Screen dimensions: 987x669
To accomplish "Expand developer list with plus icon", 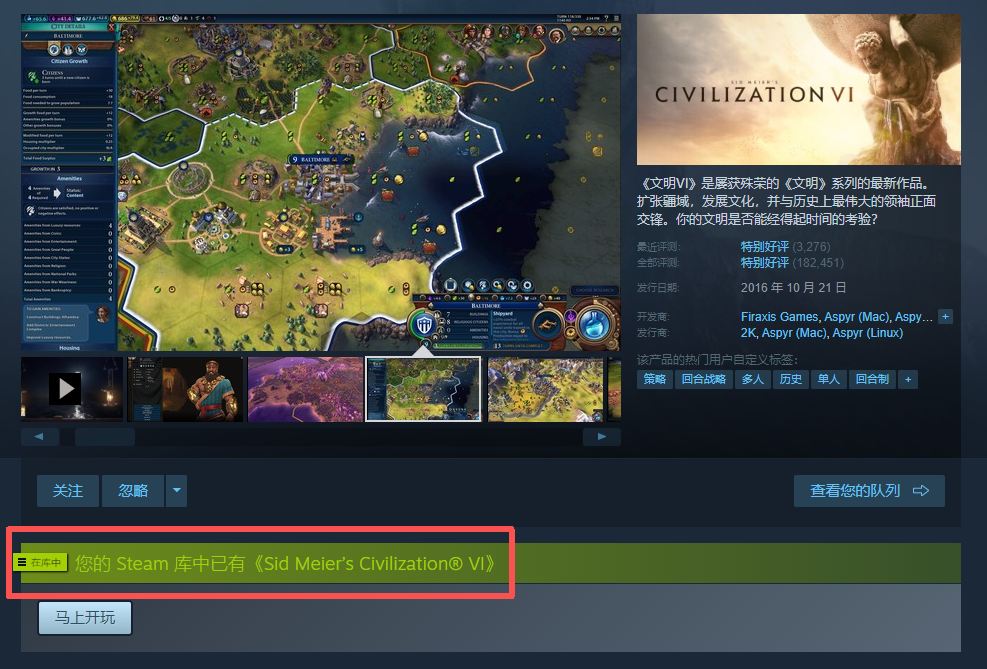I will 945,317.
